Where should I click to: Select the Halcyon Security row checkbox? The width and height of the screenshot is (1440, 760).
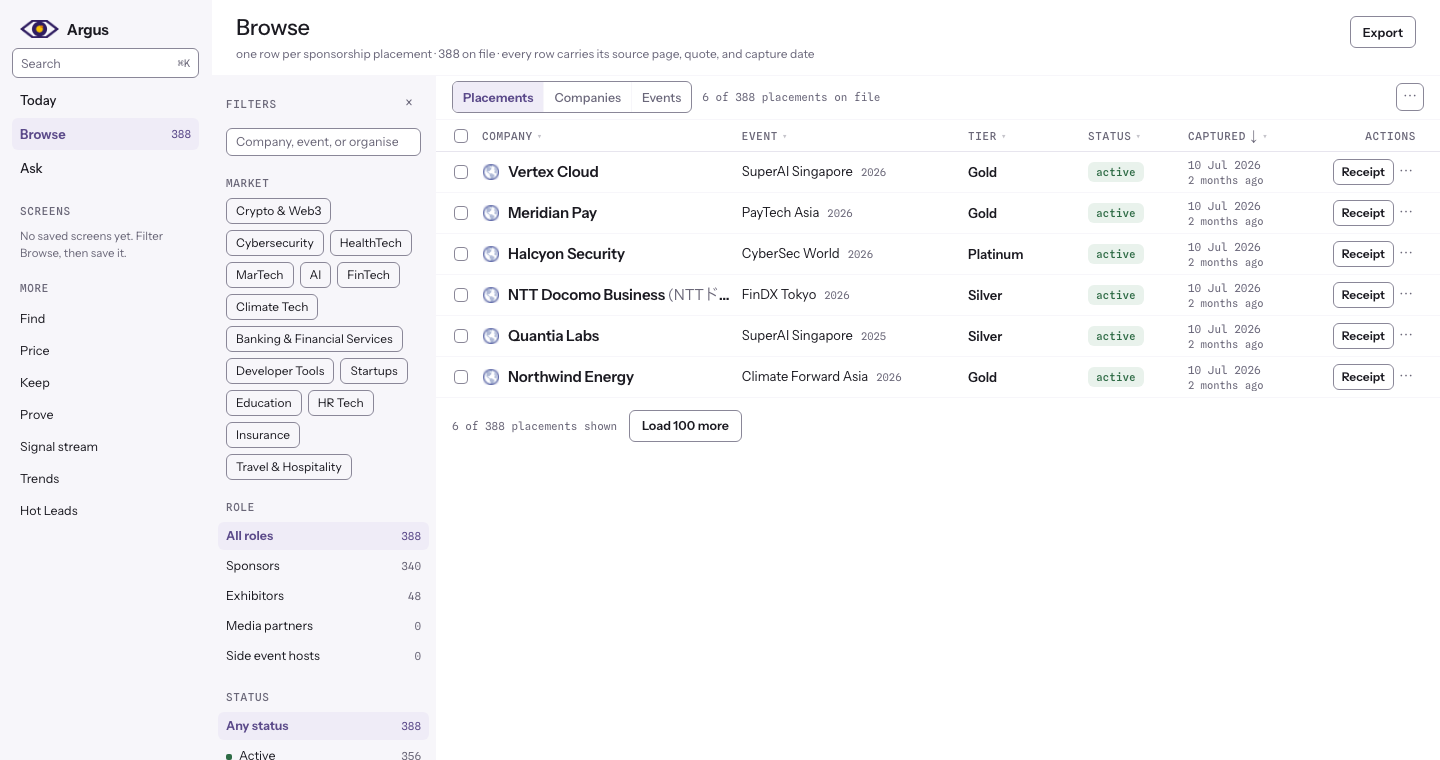click(461, 254)
